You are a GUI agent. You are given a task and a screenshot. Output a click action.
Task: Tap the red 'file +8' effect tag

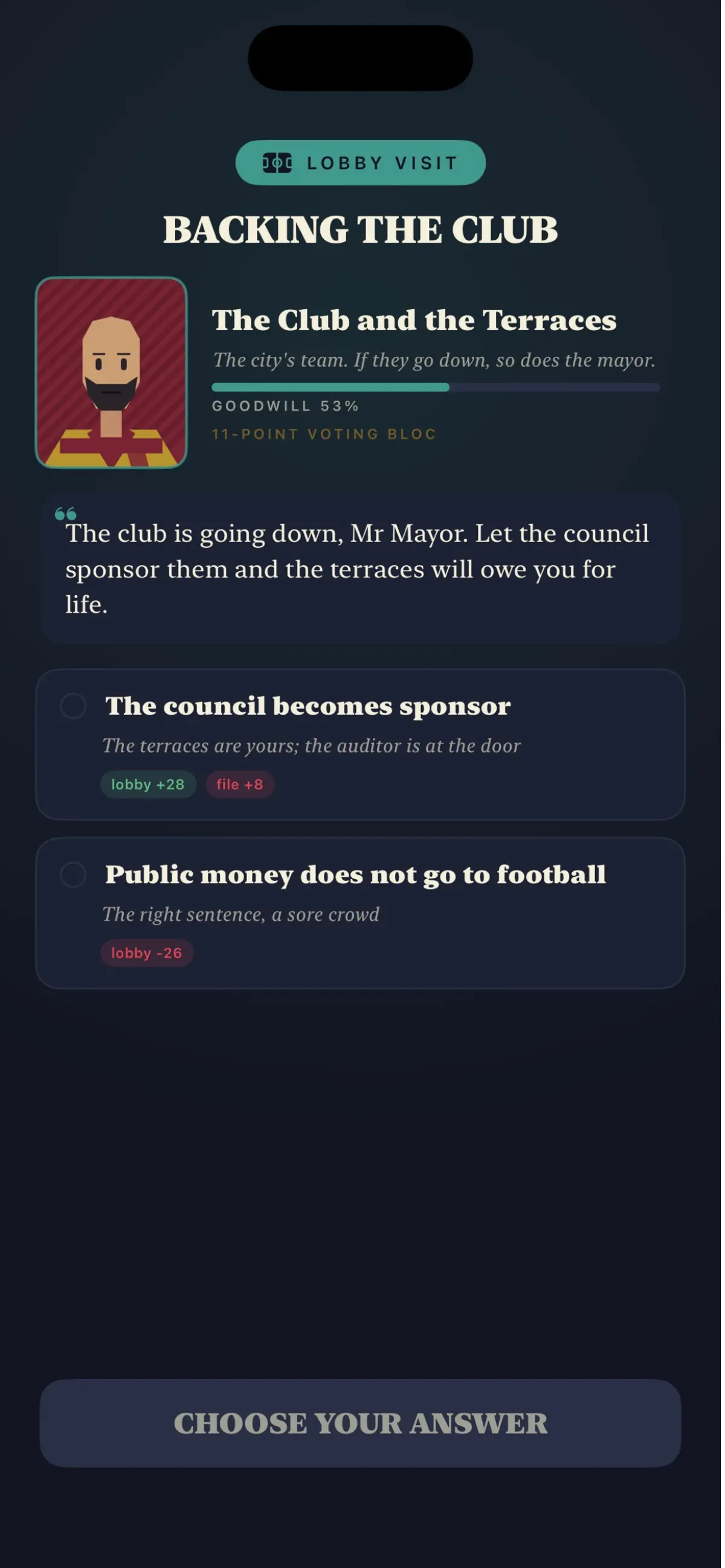coord(240,785)
